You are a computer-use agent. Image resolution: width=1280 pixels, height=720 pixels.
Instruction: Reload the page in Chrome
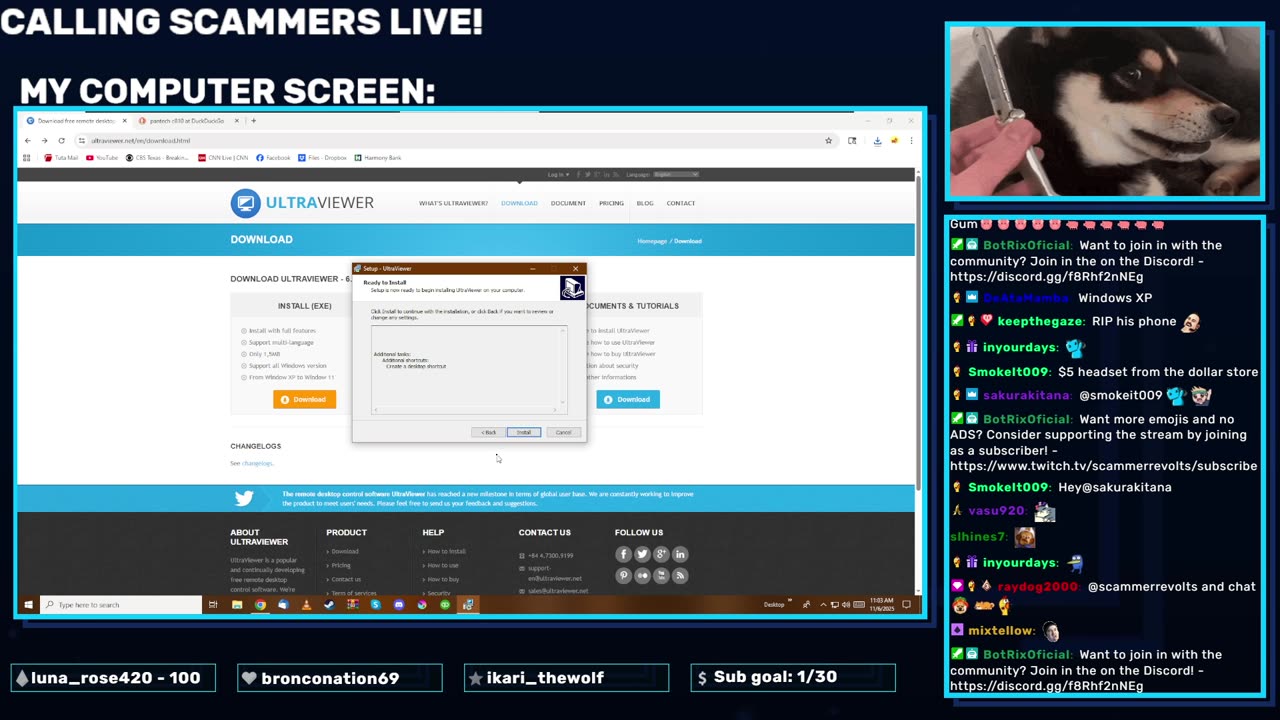(x=61, y=140)
